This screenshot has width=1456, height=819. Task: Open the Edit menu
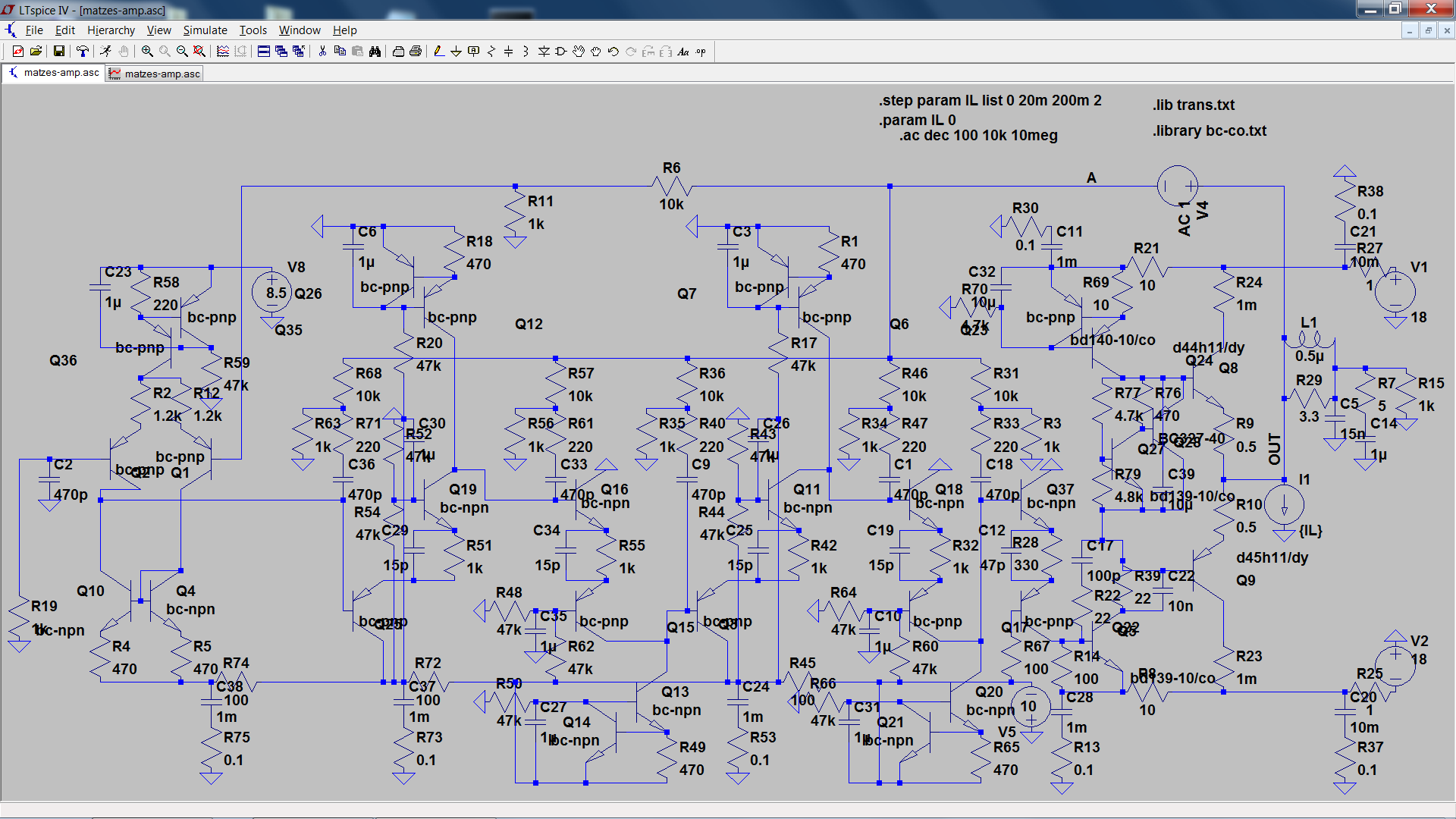coord(65,30)
